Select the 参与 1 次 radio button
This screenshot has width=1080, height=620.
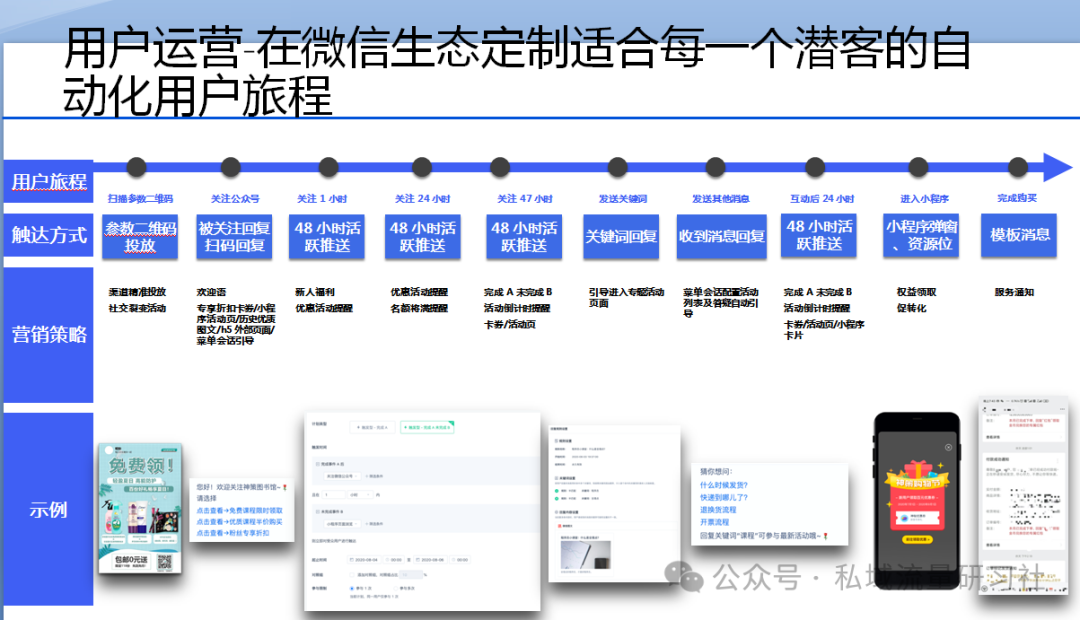tap(351, 588)
